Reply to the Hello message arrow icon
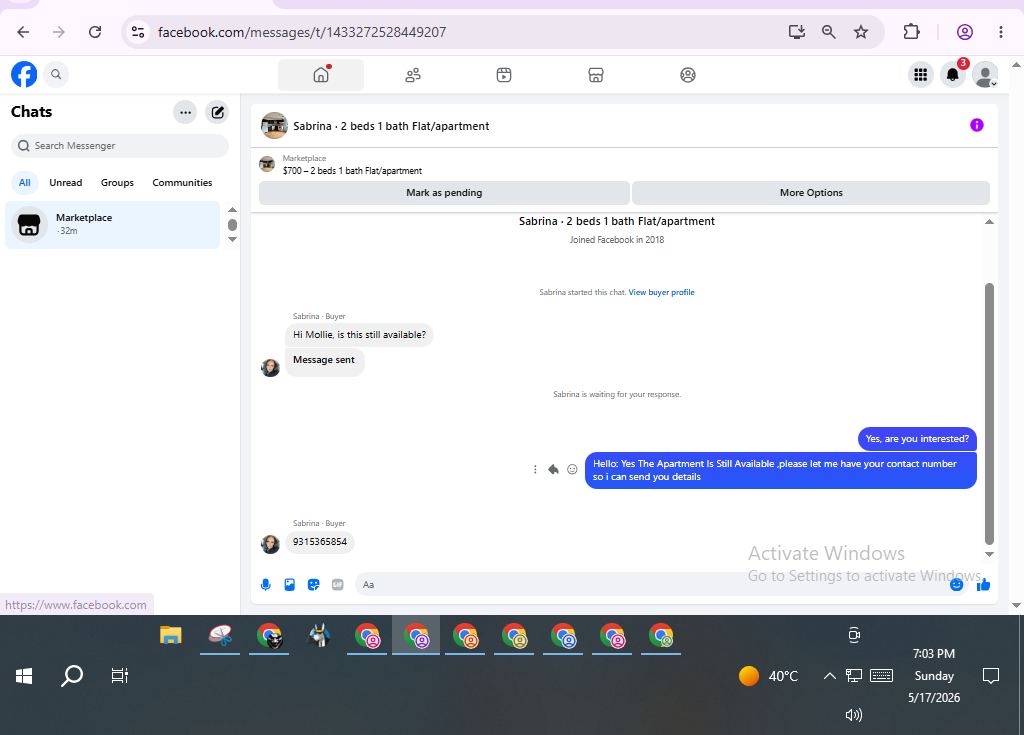Image resolution: width=1024 pixels, height=735 pixels. click(x=554, y=470)
